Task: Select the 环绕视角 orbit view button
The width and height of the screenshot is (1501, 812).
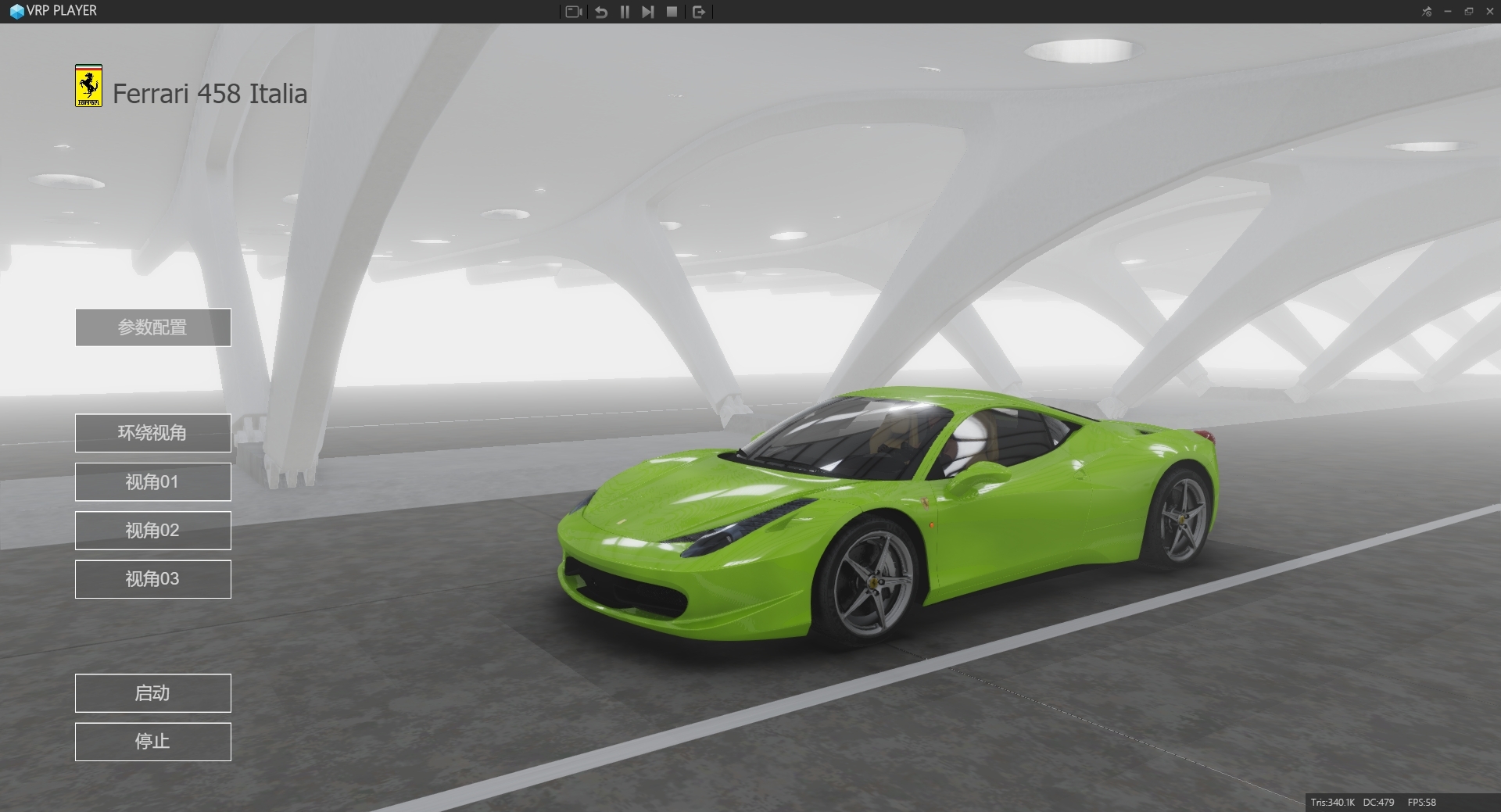Action: pyautogui.click(x=153, y=433)
